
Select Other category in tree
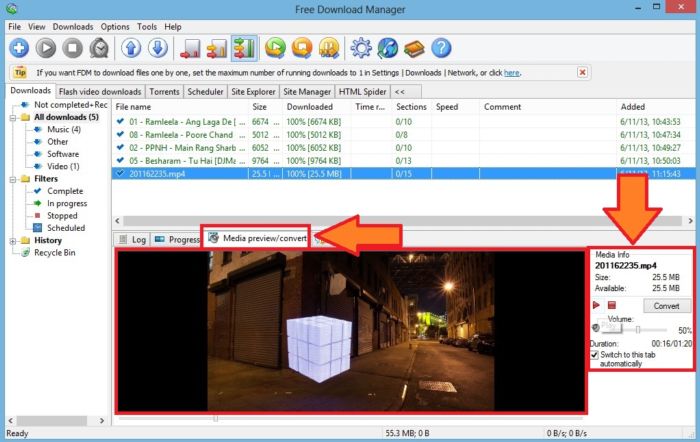[x=58, y=142]
